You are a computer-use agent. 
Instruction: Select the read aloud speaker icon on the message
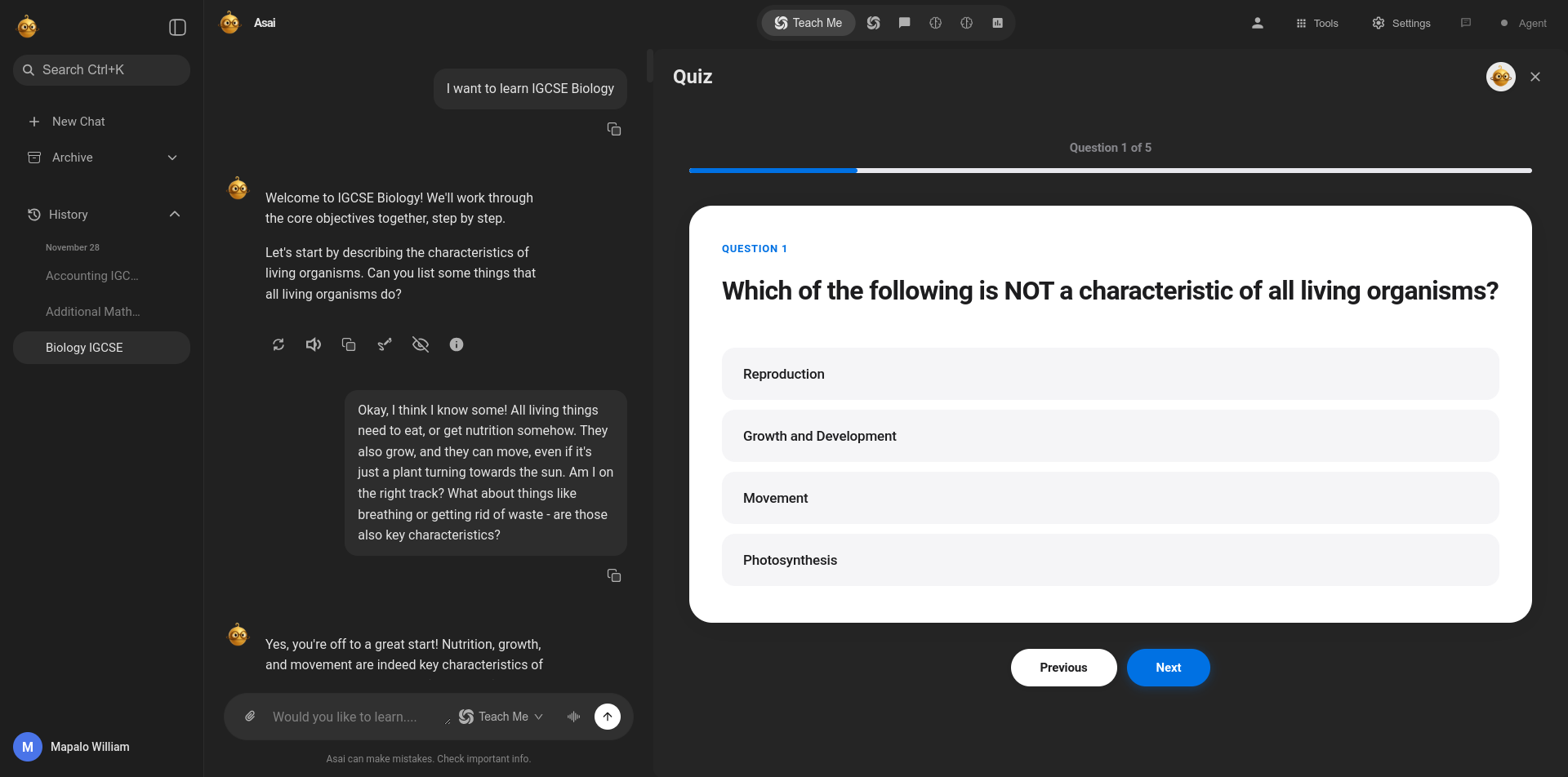tap(314, 344)
